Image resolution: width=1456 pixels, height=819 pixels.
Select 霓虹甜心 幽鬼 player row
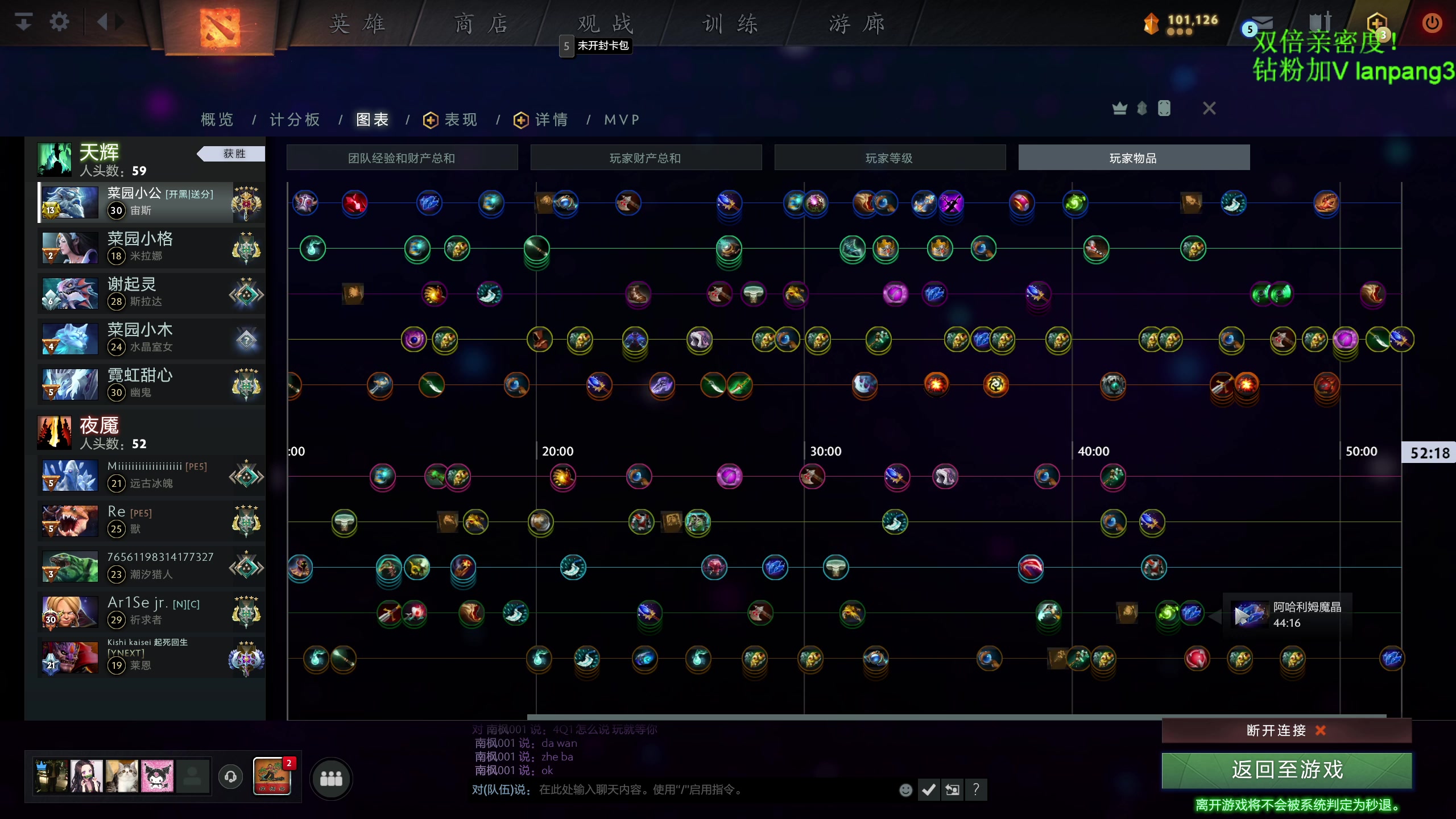[x=151, y=384]
